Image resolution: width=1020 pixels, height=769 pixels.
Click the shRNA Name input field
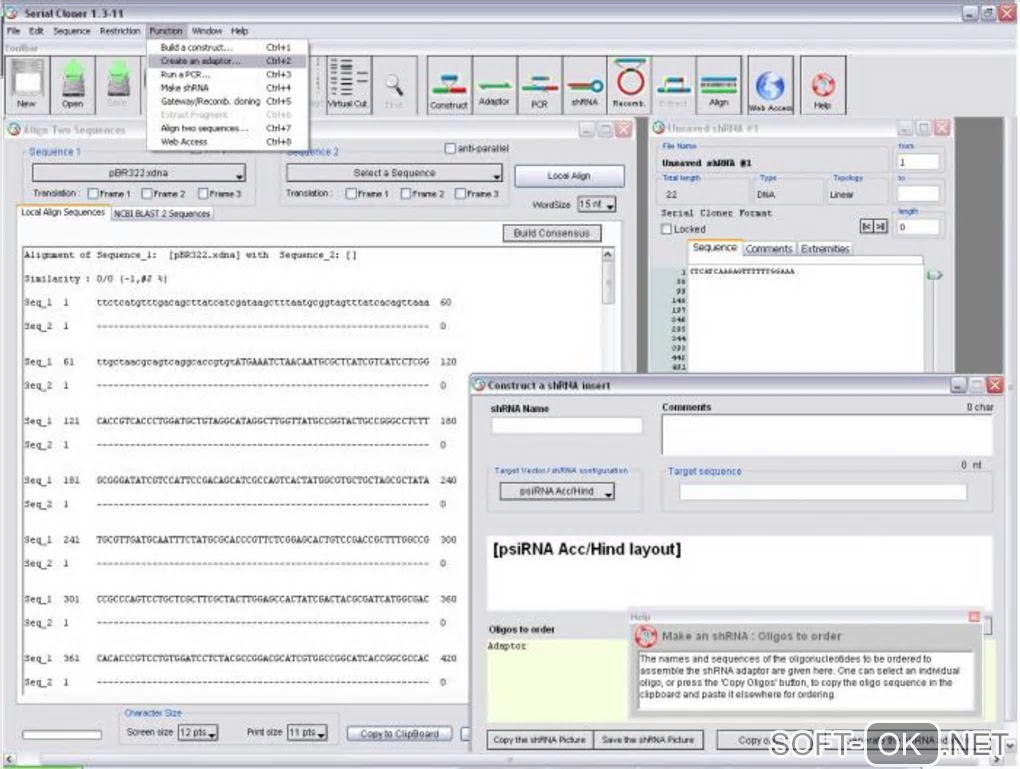[567, 425]
